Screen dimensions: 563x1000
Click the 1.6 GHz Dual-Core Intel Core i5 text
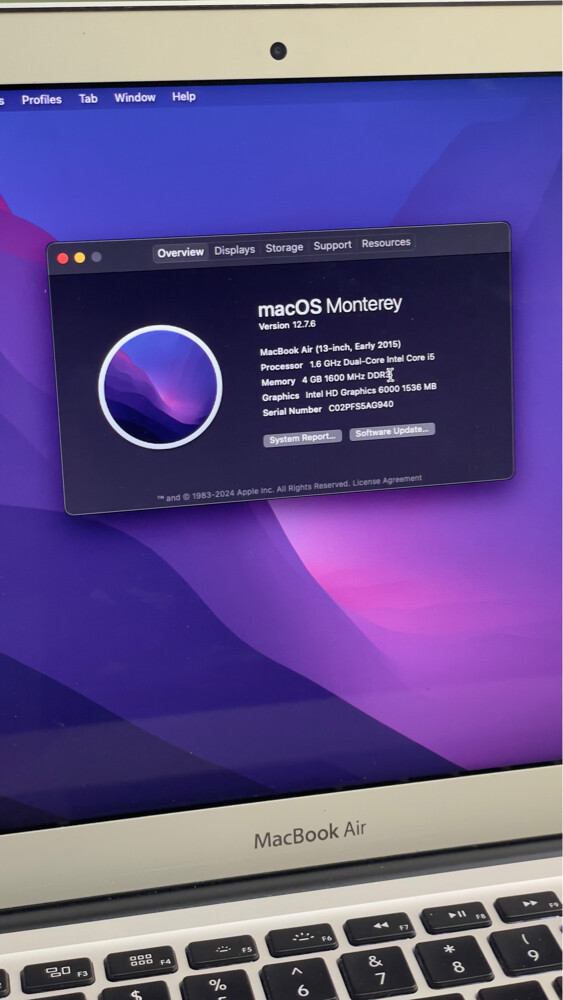[372, 361]
